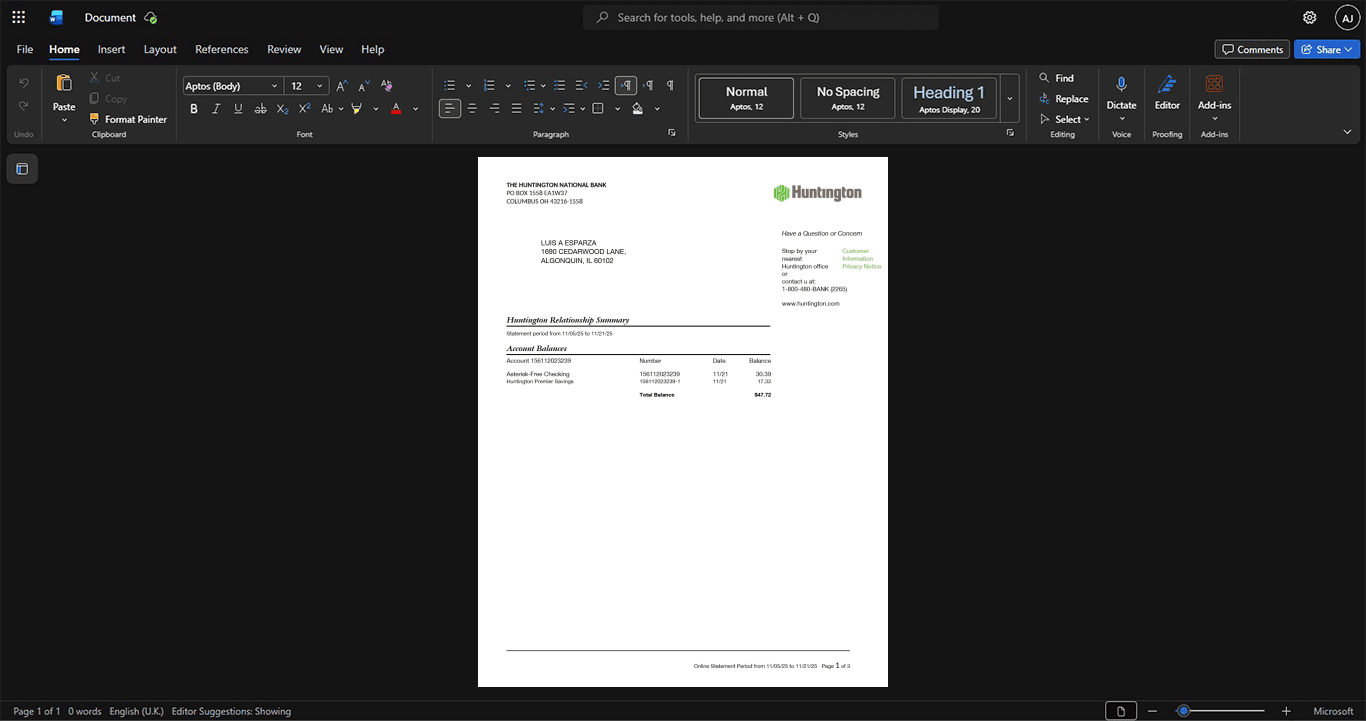Expand Paste options arrow

(x=64, y=120)
